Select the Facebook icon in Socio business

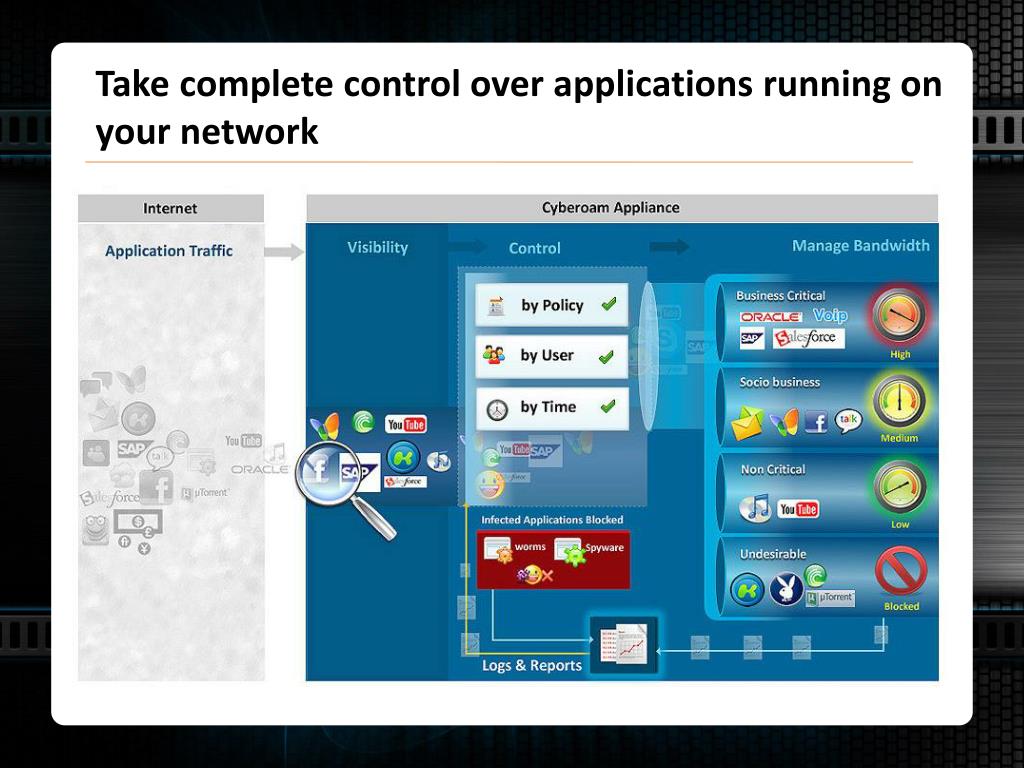pyautogui.click(x=816, y=422)
